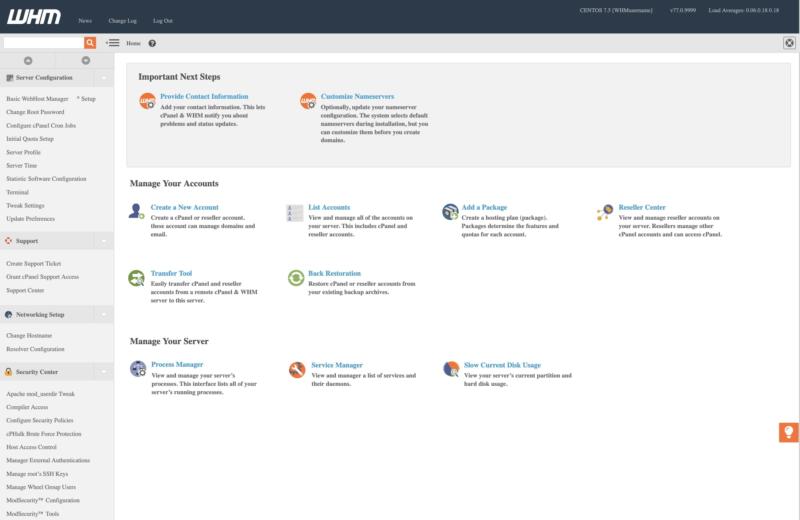Open the Service Manager wrench icon

(x=296, y=370)
